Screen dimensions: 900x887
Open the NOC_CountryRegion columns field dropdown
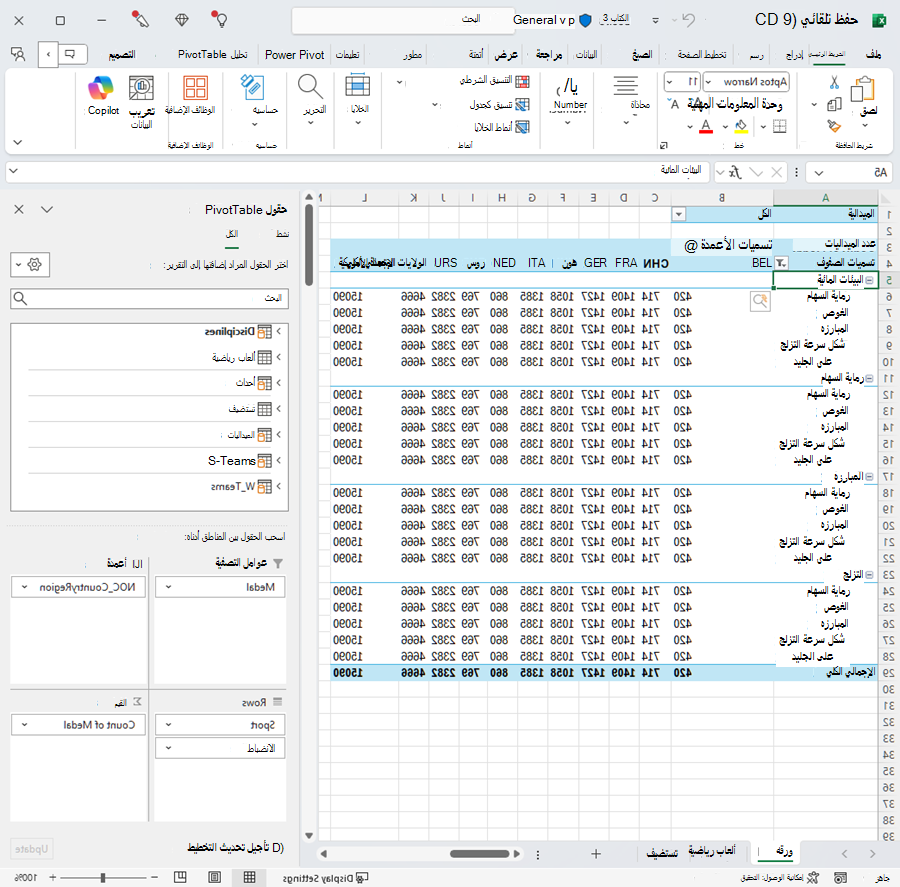(24, 587)
